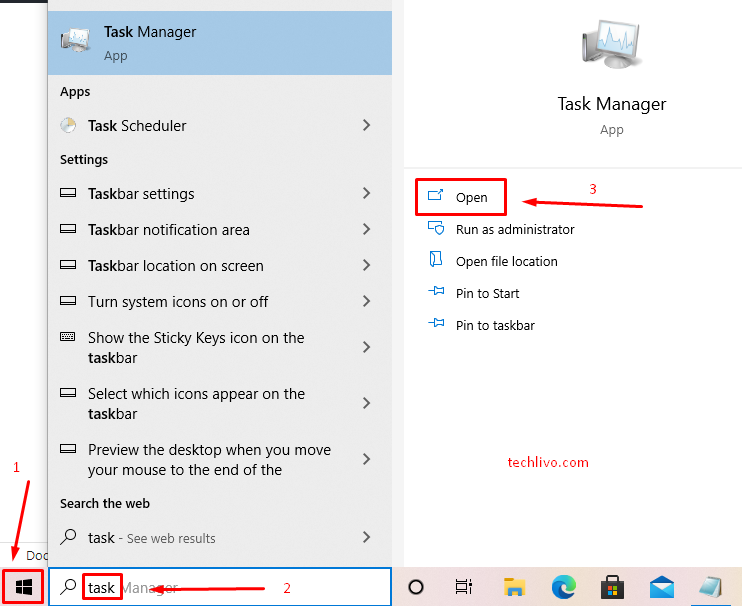Expand Task Scheduler result chevron
The image size is (742, 606).
coord(366,125)
